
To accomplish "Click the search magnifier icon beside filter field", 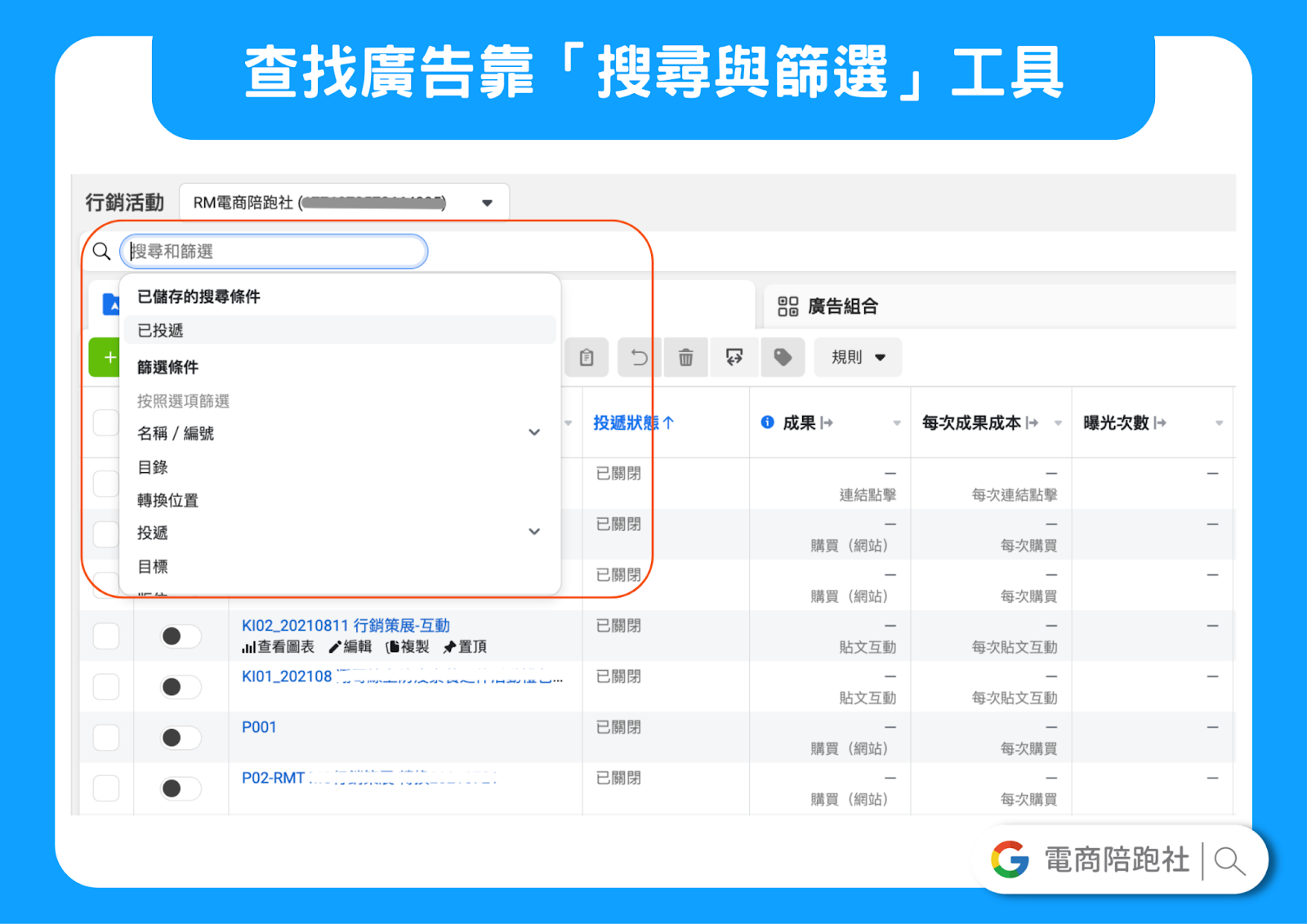I will point(101,252).
